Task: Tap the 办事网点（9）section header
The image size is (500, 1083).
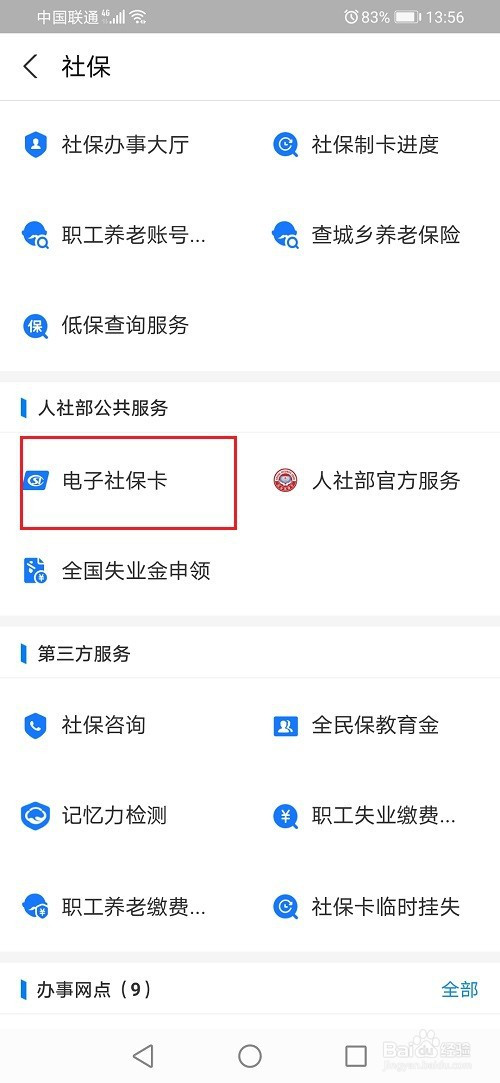Action: [94, 989]
